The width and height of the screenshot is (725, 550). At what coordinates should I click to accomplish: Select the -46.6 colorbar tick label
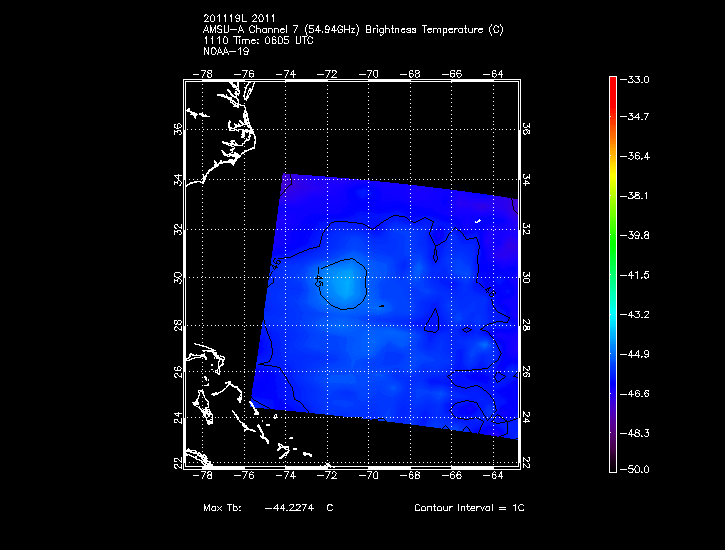635,394
